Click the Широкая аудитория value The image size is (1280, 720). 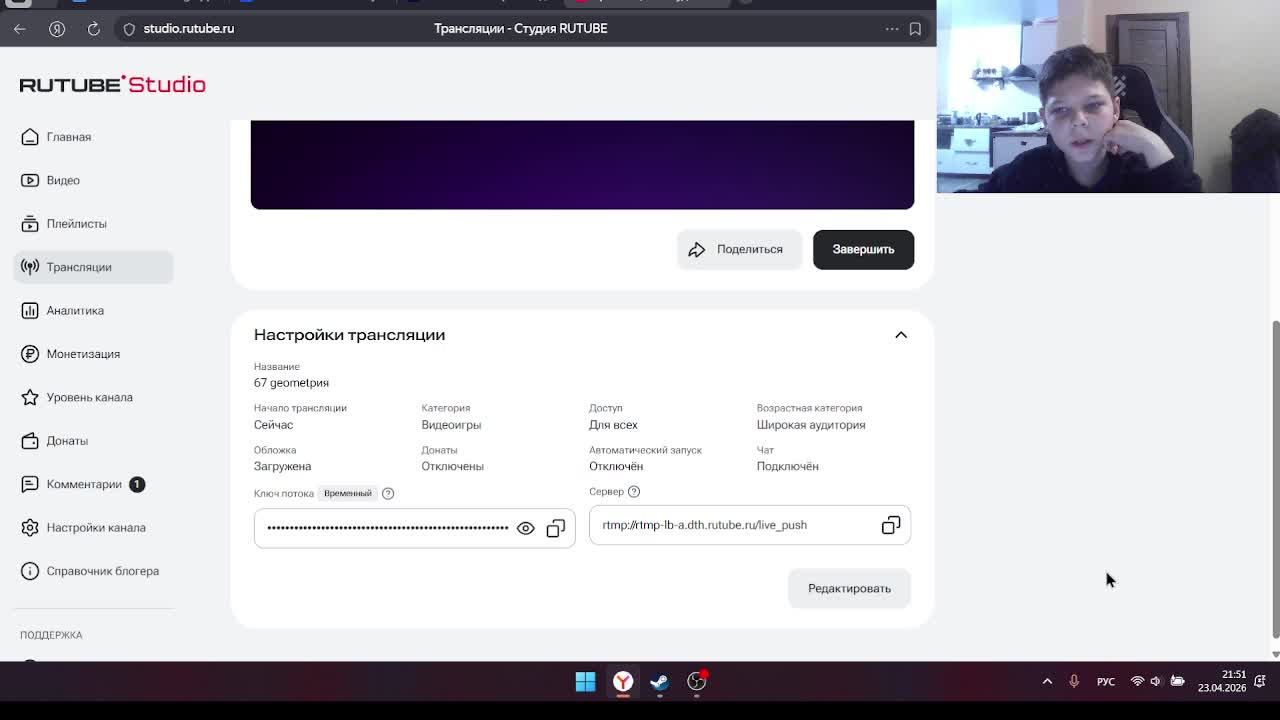point(811,425)
